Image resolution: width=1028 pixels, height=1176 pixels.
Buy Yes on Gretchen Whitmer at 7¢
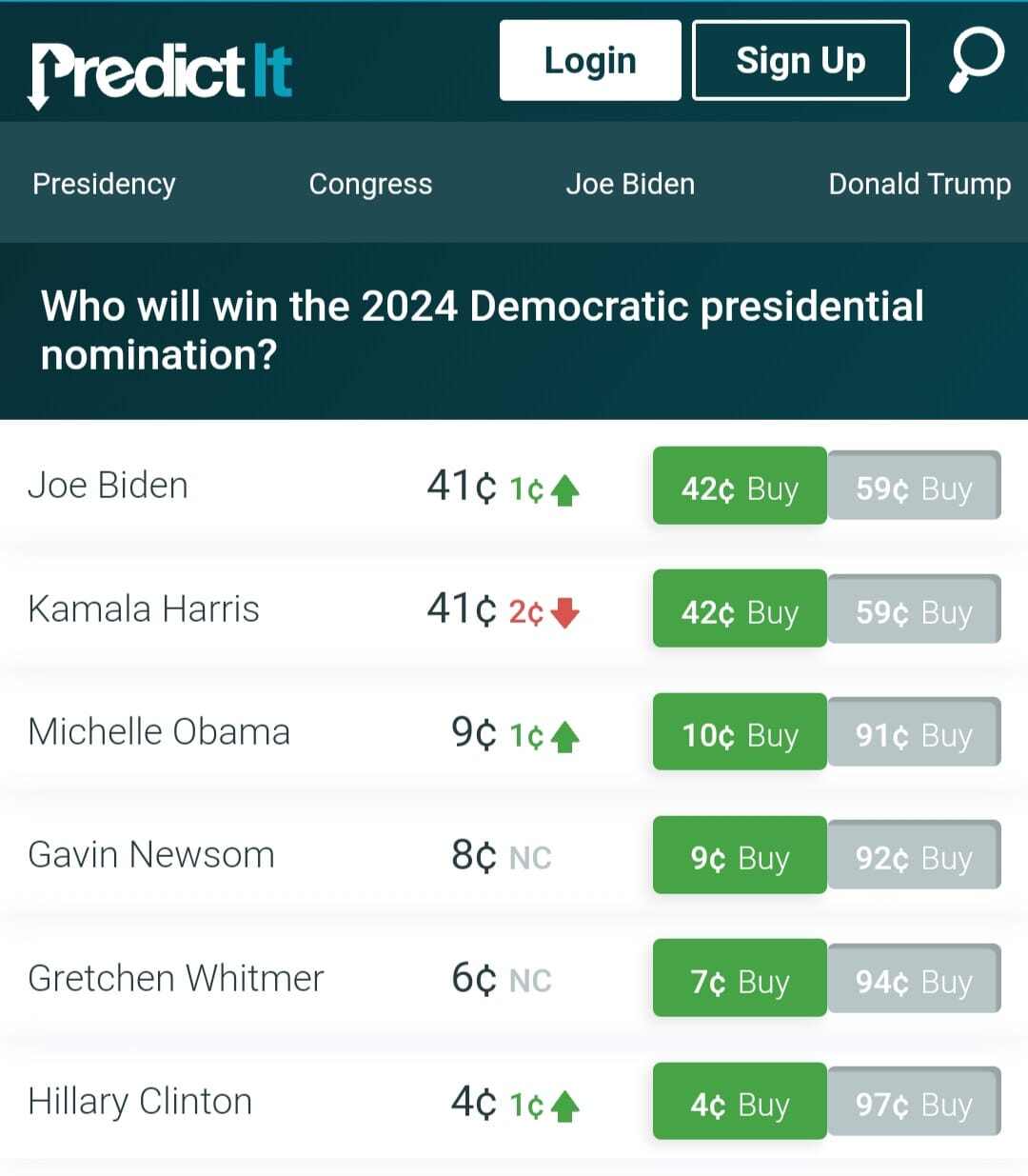pyautogui.click(x=740, y=978)
